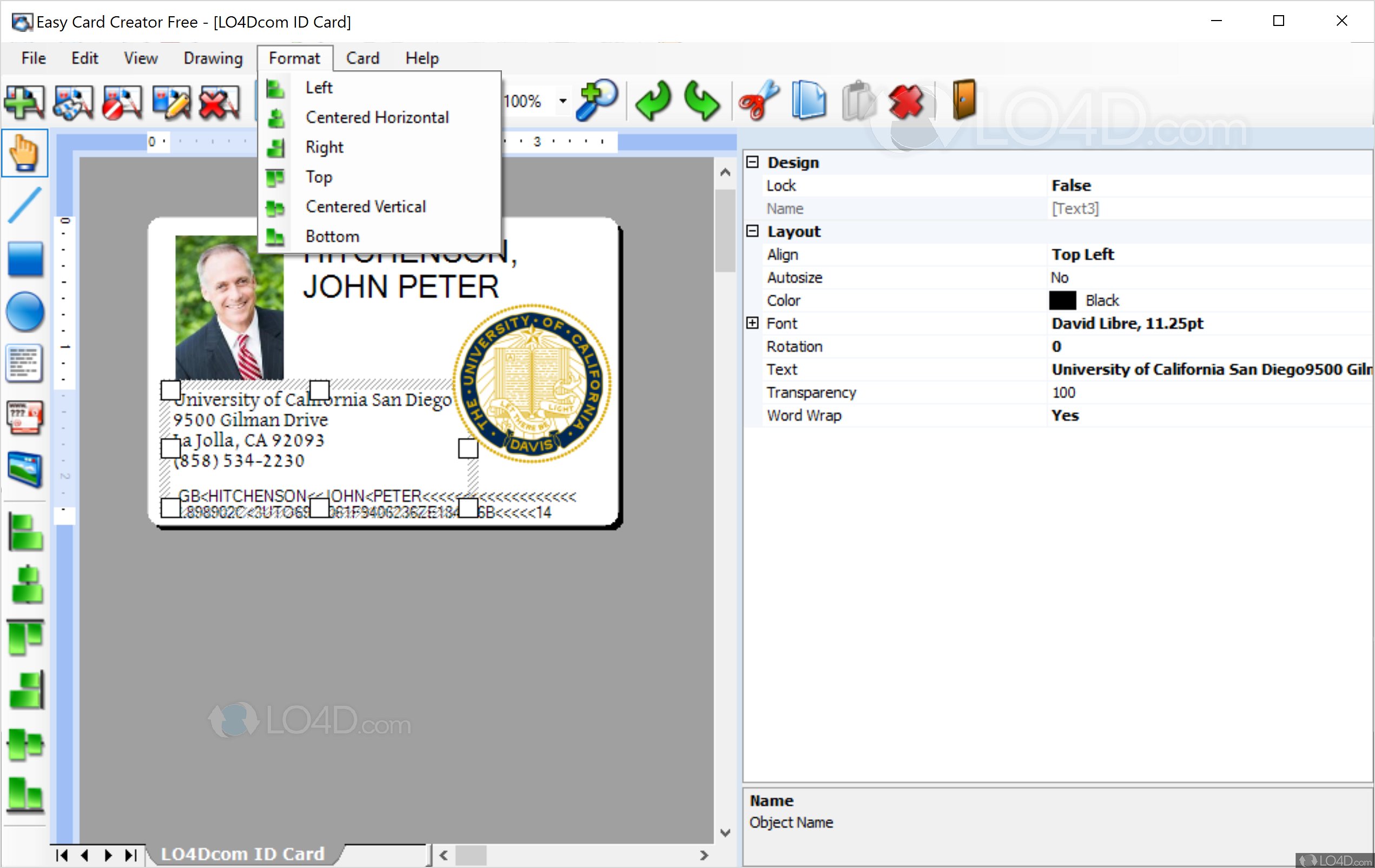Select the image insert tool
The image size is (1375, 868).
pos(25,469)
